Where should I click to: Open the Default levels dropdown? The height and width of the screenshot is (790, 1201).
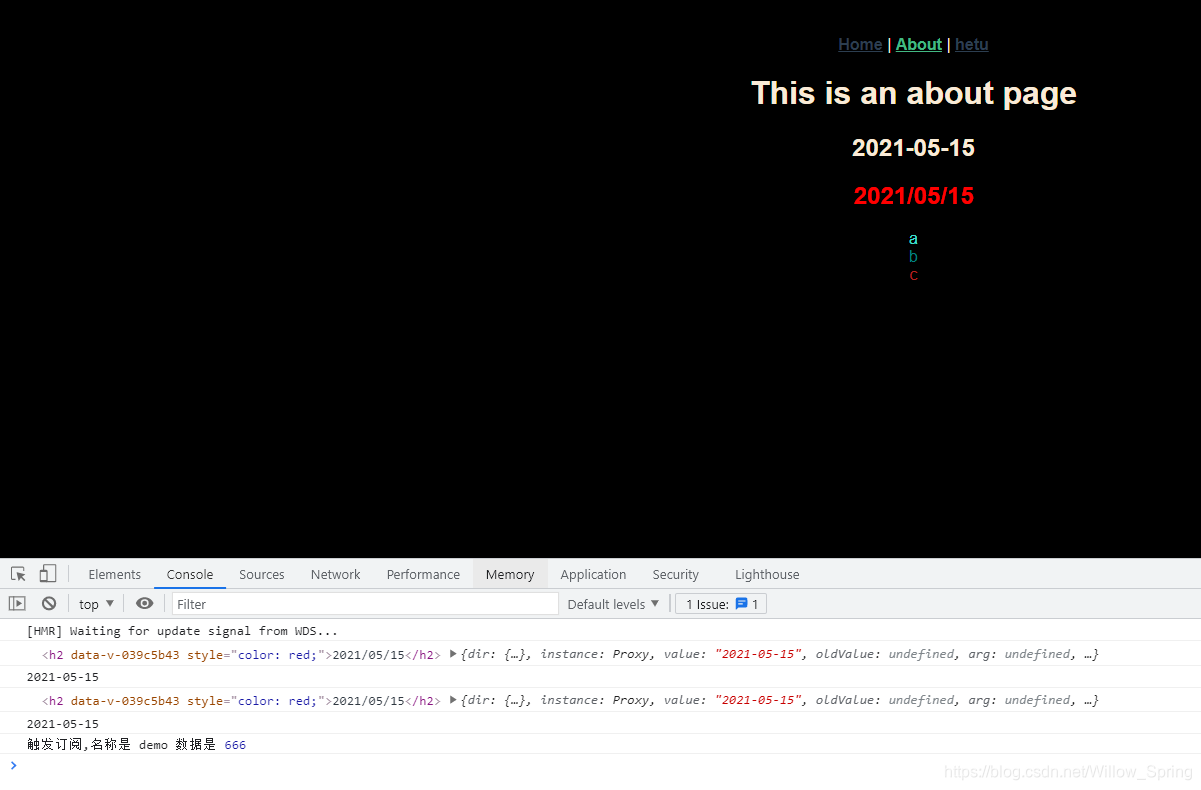coord(614,604)
